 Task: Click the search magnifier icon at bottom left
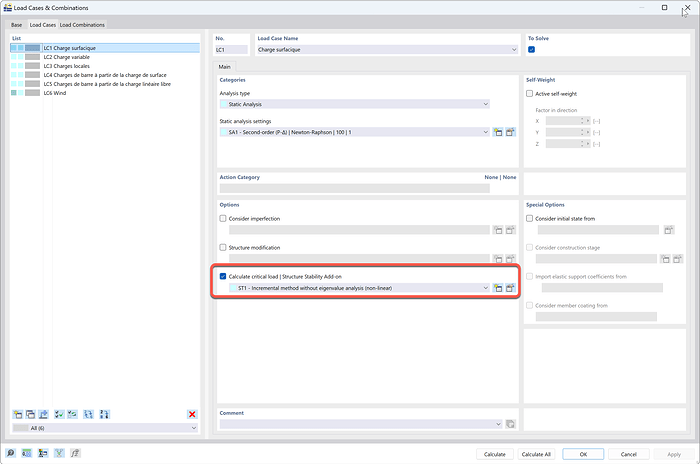coord(11,453)
